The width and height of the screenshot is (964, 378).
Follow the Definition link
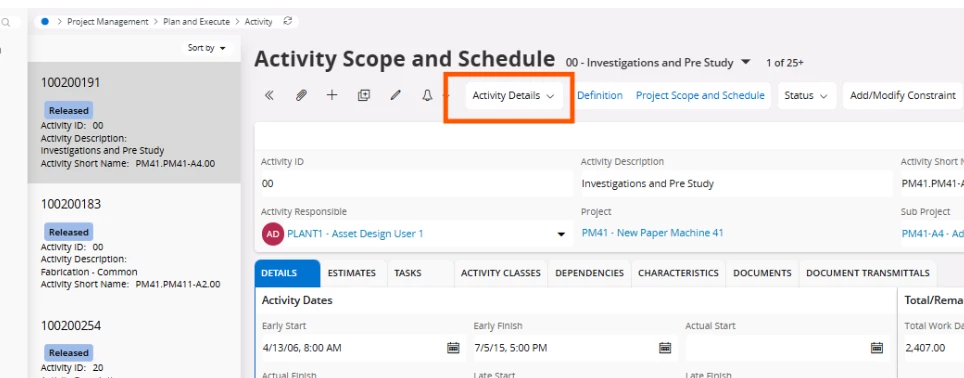599,95
